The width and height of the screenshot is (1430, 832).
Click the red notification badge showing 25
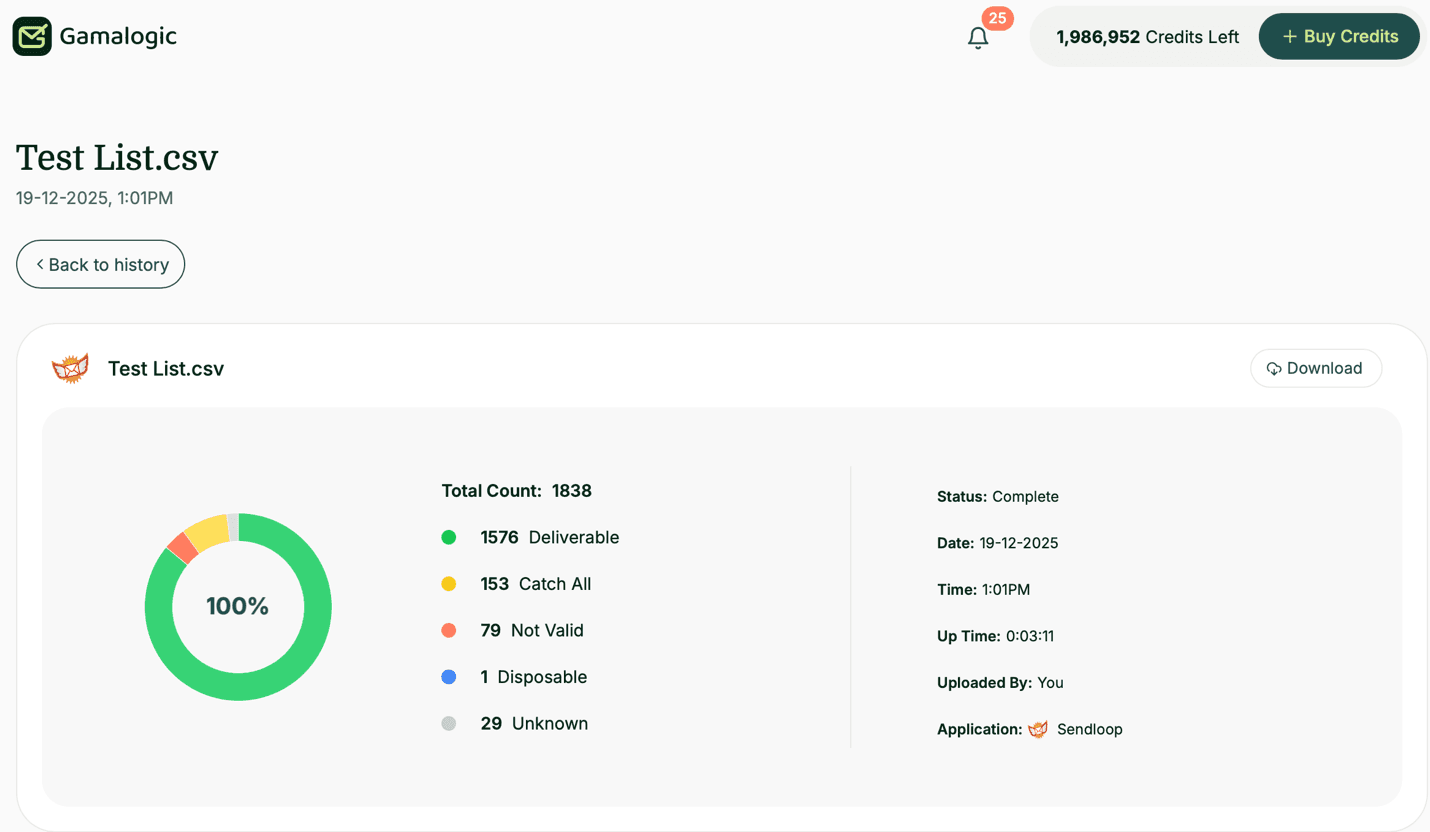(x=997, y=18)
